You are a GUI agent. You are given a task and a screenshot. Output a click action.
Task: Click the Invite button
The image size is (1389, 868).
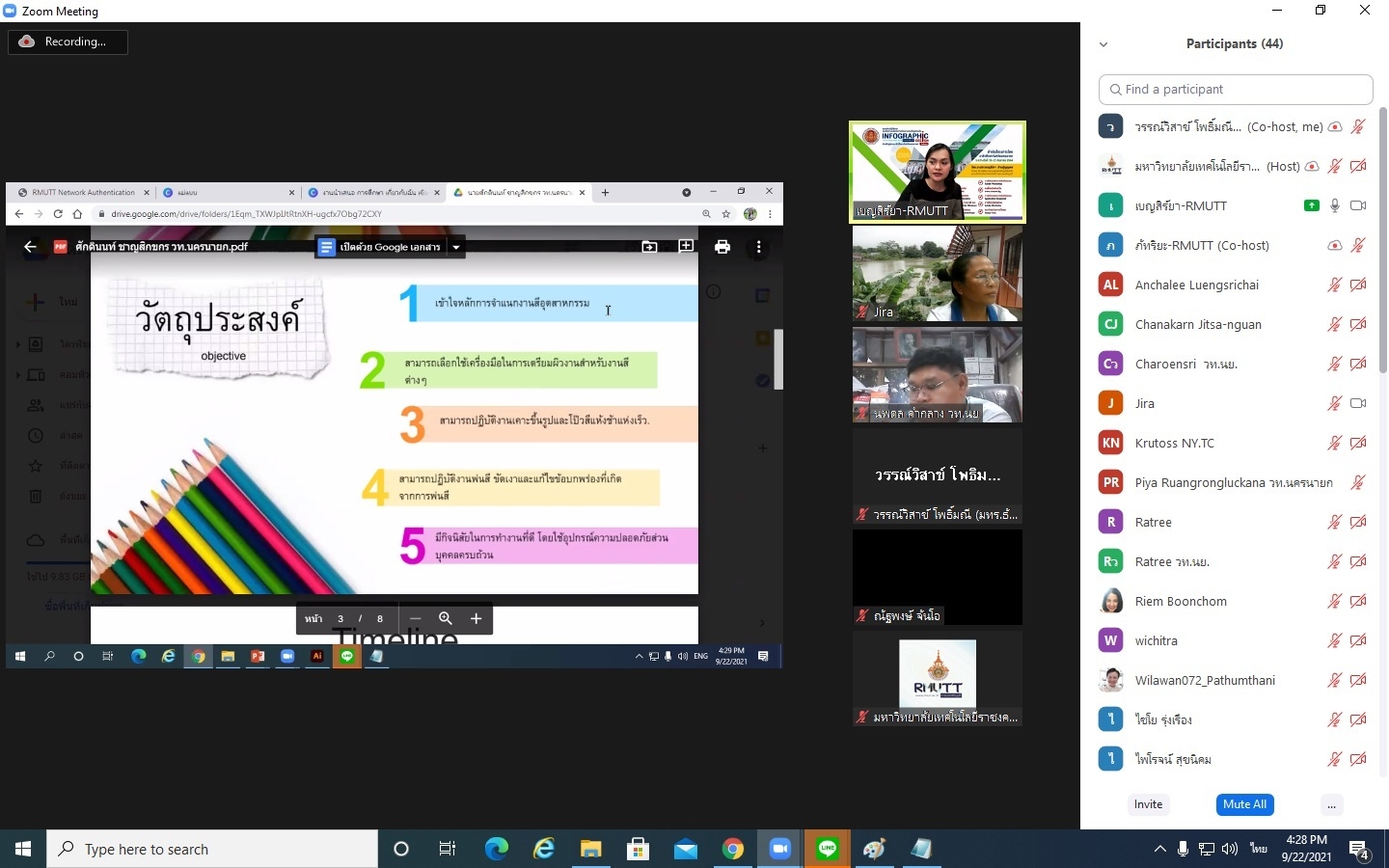[x=1148, y=804]
